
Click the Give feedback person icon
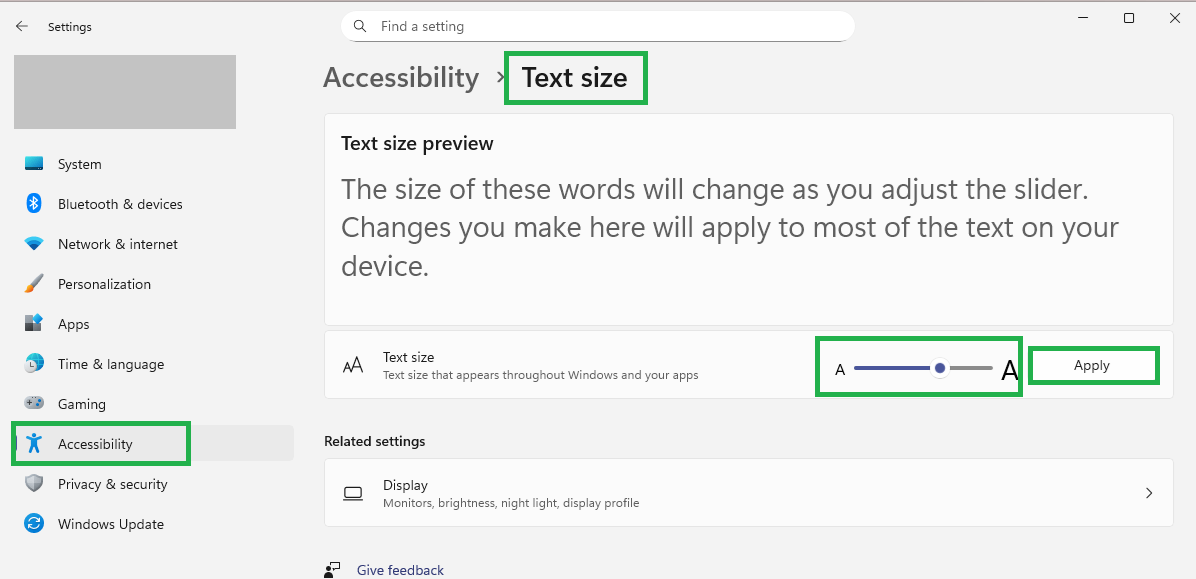[x=332, y=570]
